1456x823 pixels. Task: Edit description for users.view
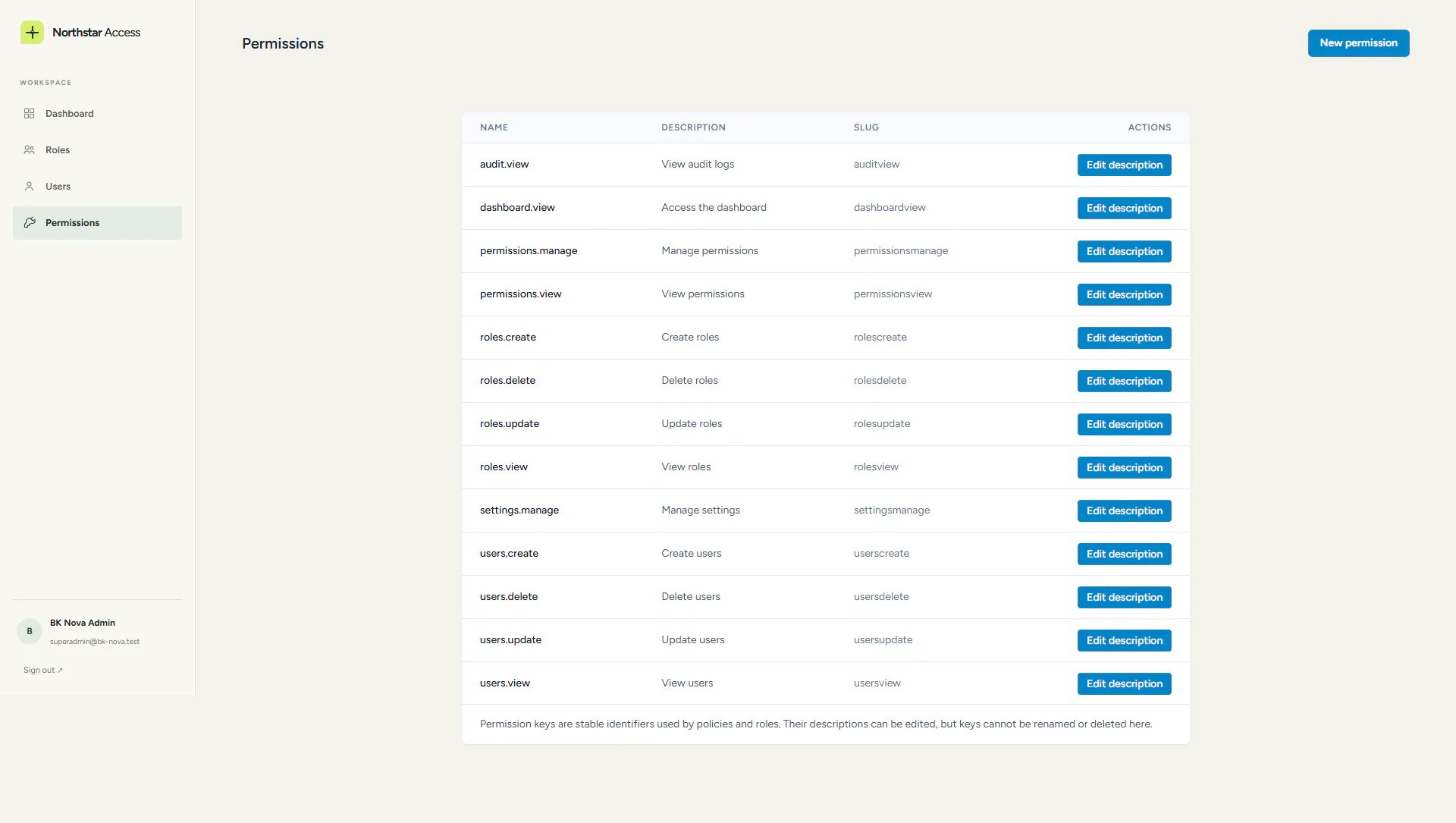click(x=1124, y=684)
